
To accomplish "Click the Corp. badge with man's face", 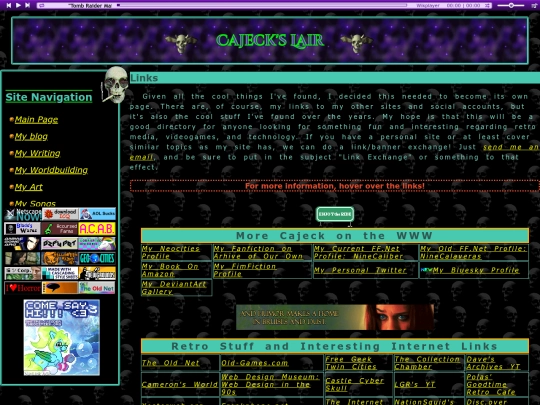I will (x=23, y=273).
